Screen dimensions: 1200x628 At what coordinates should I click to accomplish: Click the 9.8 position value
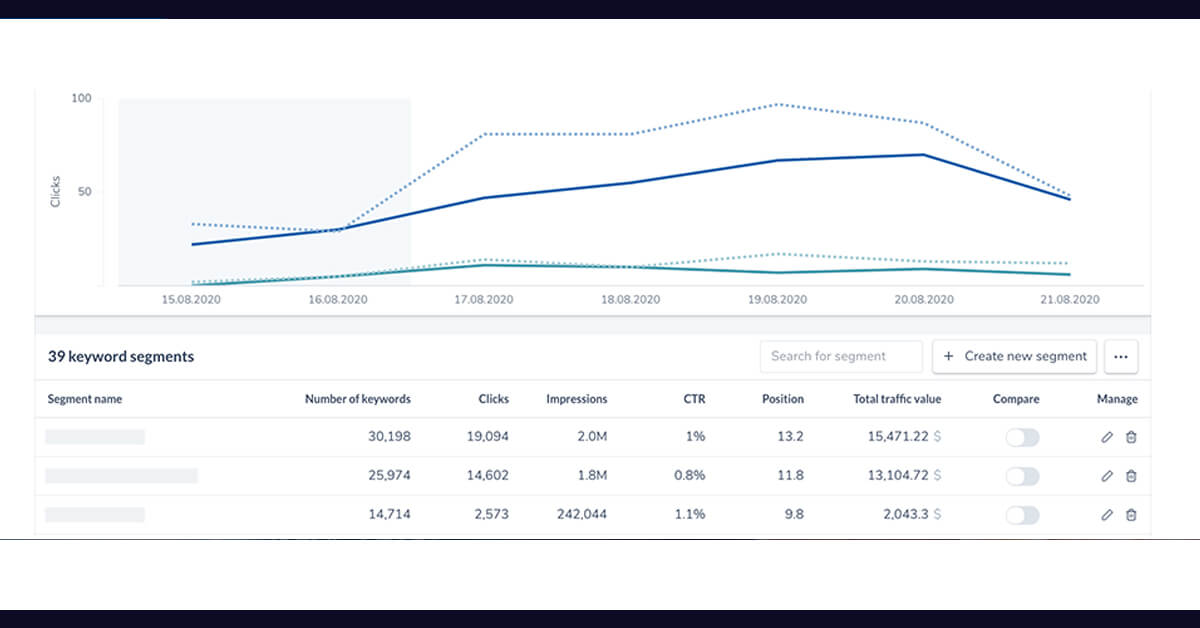point(794,515)
